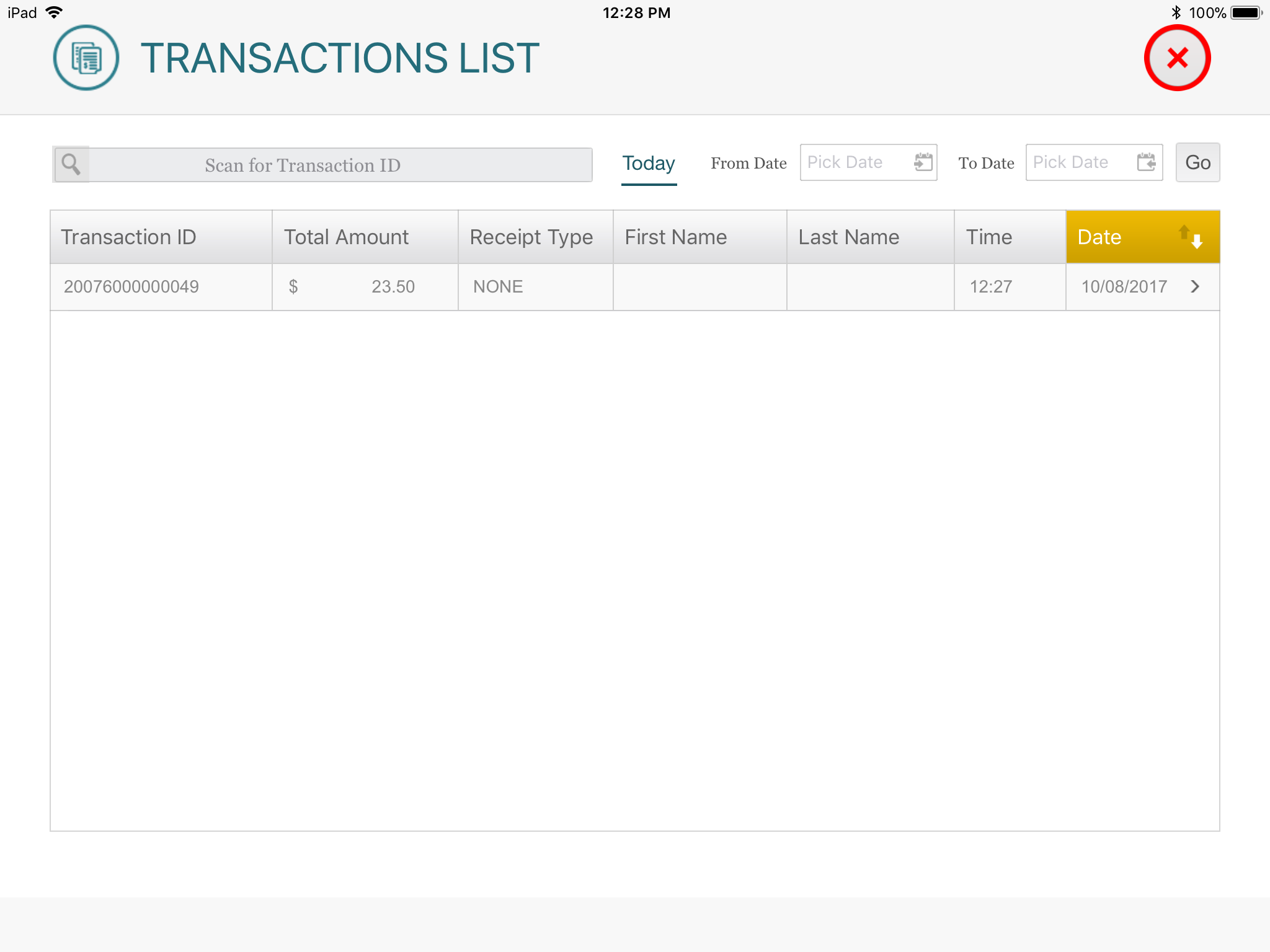The height and width of the screenshot is (952, 1270).
Task: Click the ascending sort arrow on Date column
Action: (x=1185, y=232)
